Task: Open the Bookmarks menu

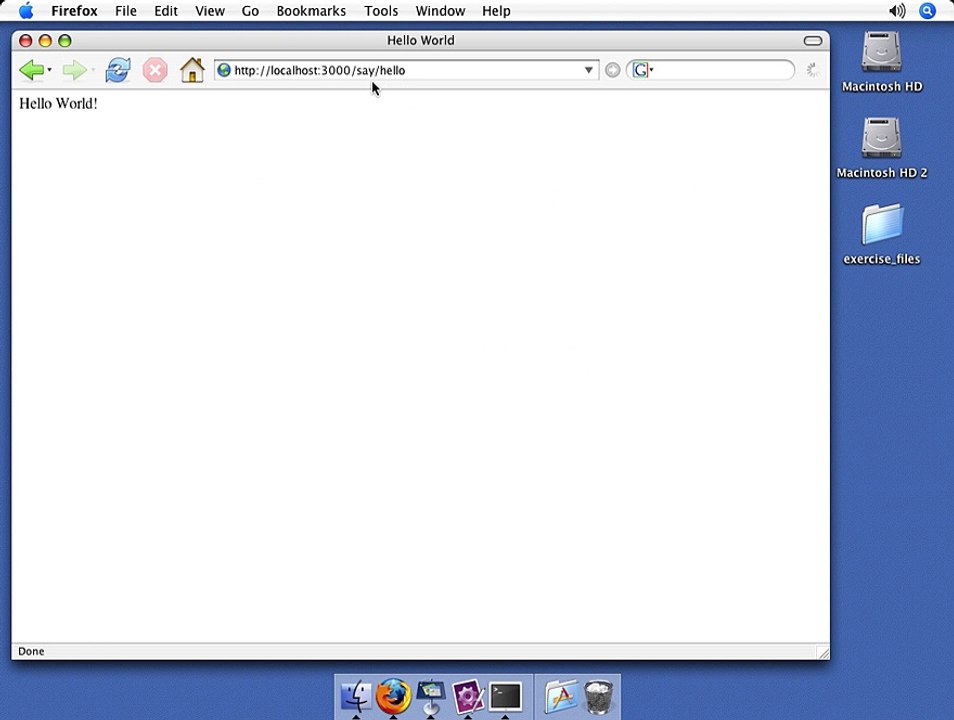Action: pos(311,11)
